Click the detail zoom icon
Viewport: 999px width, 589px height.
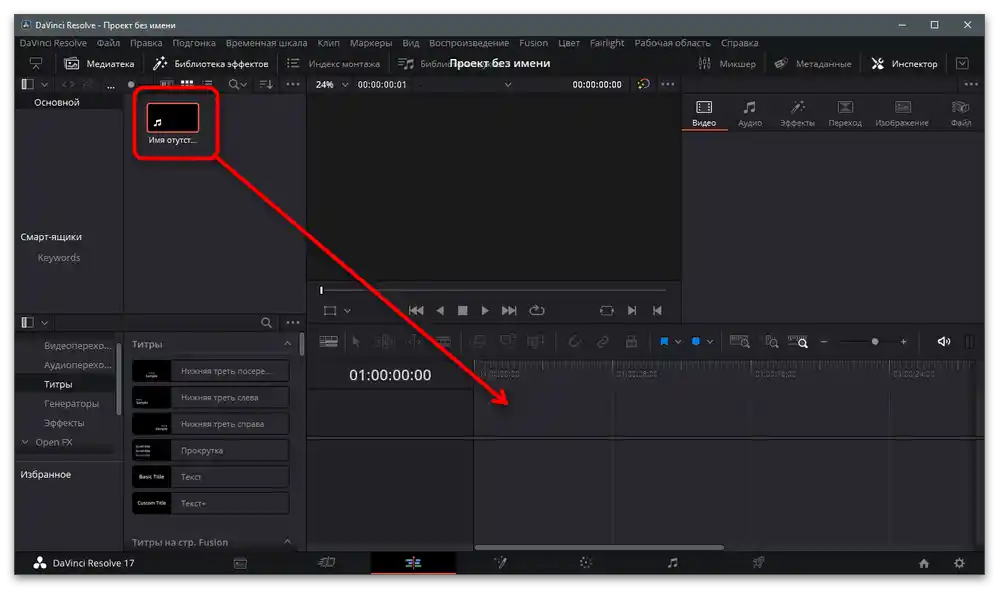click(x=772, y=342)
